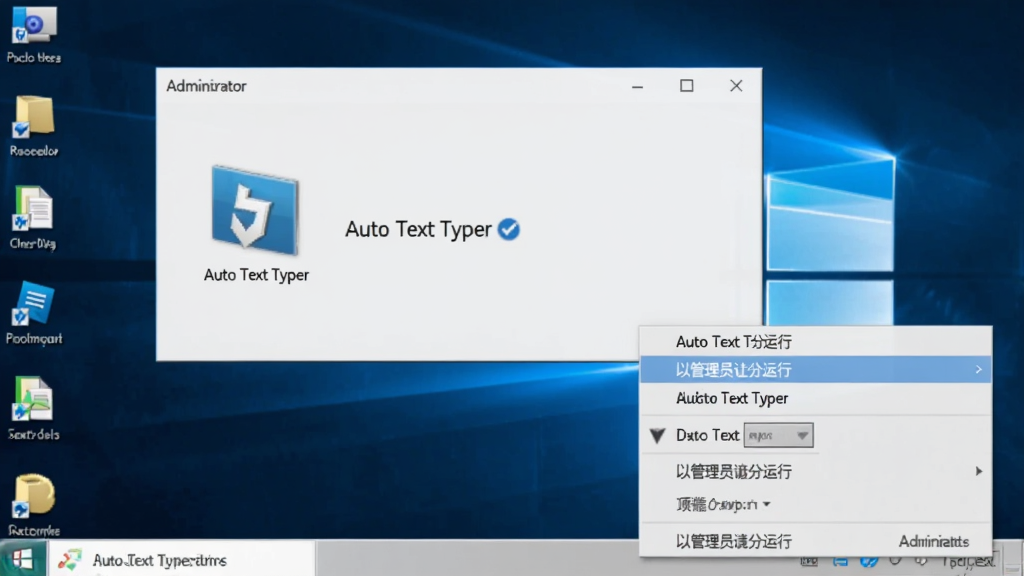Screen dimensions: 1024x576
Task: Open the dropdown next to Dato Text
Action: tap(778, 435)
